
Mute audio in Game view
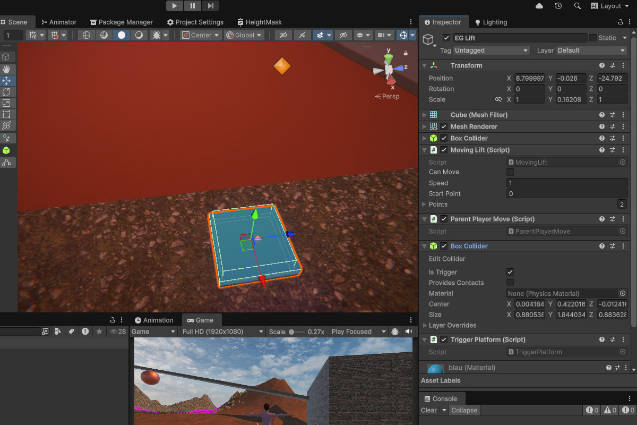[408, 332]
